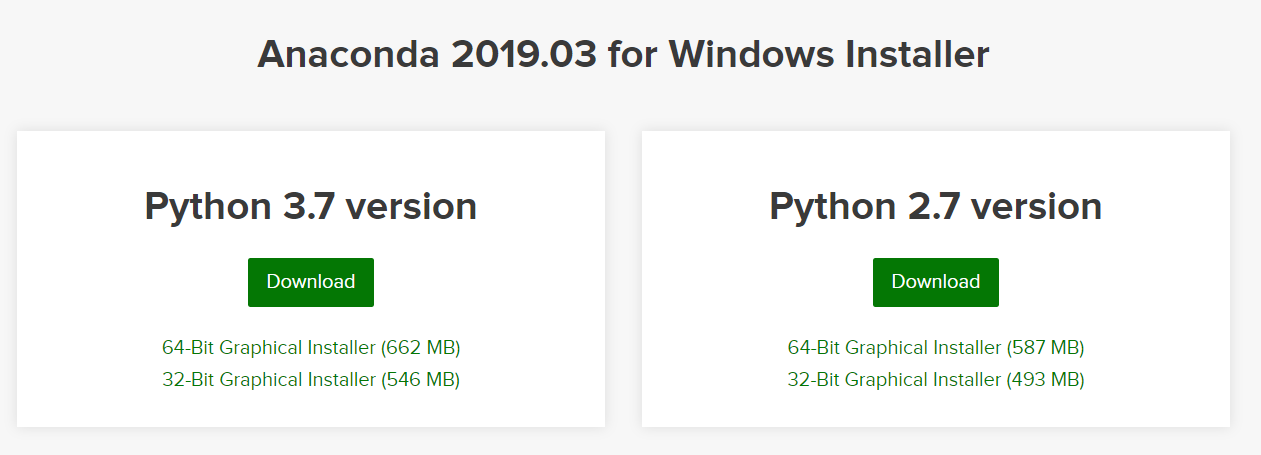Open the 32-Bit Graphical Installer (493 MB) link
Screen dimensions: 1261x455
(935, 380)
